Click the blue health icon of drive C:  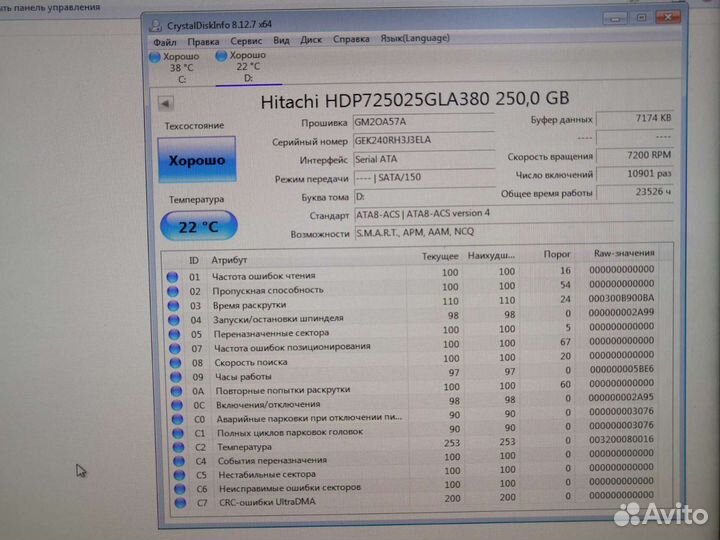point(155,57)
